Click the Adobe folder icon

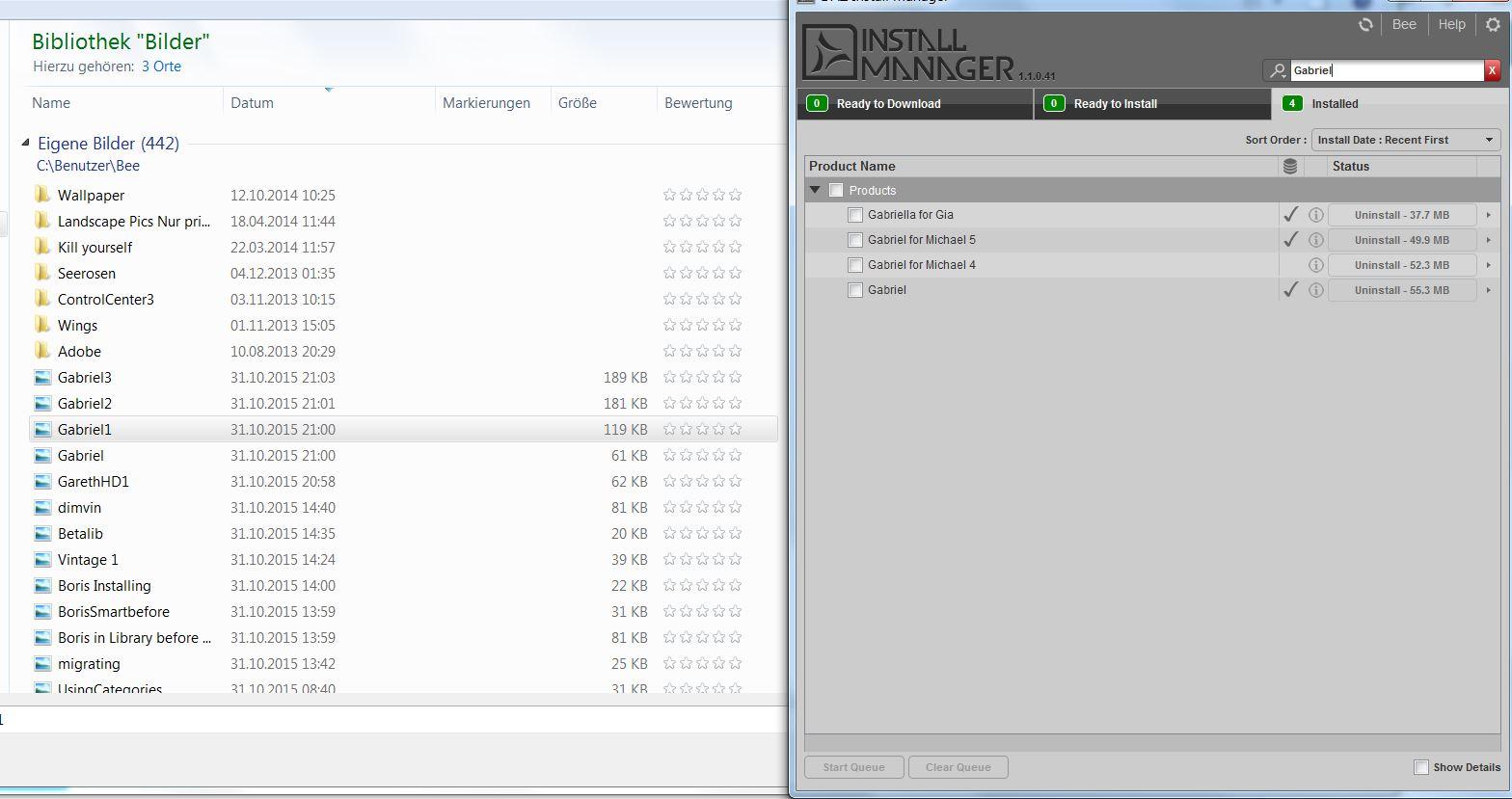(42, 351)
